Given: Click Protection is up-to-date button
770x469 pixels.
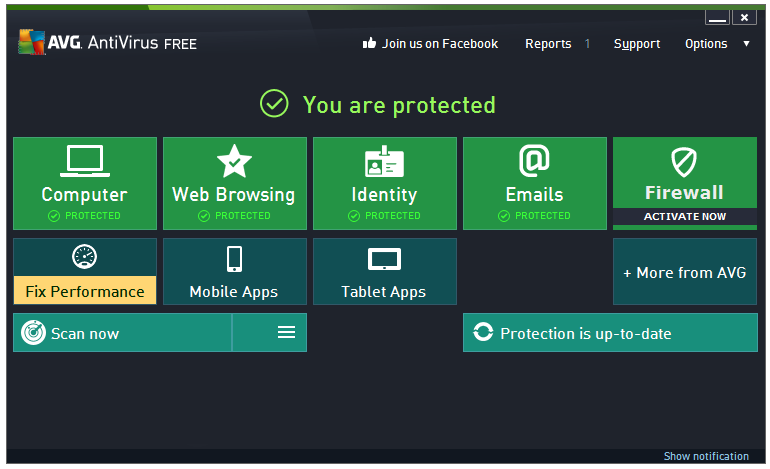Looking at the screenshot, I should (x=610, y=333).
